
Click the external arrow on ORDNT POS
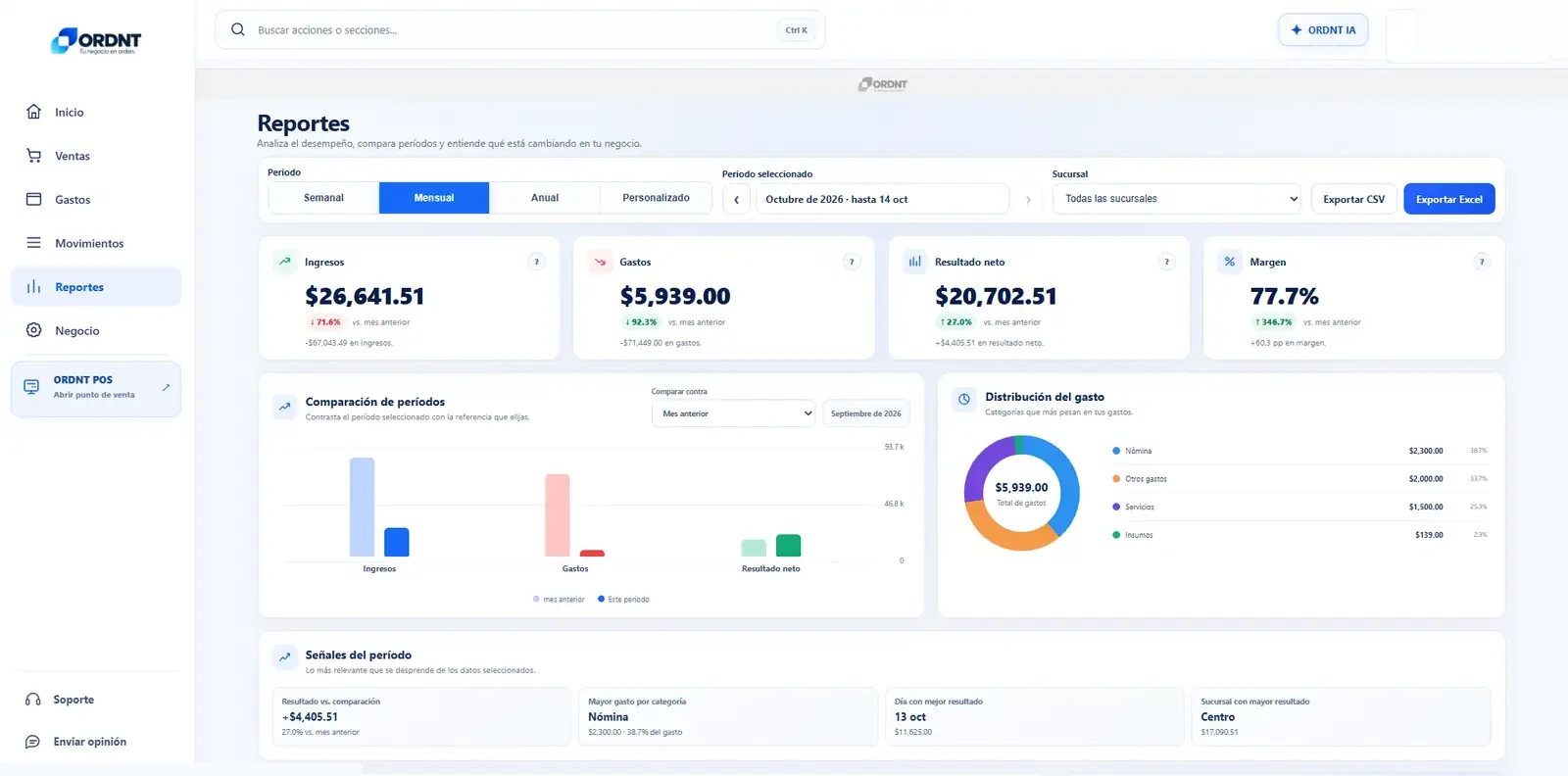(166, 387)
